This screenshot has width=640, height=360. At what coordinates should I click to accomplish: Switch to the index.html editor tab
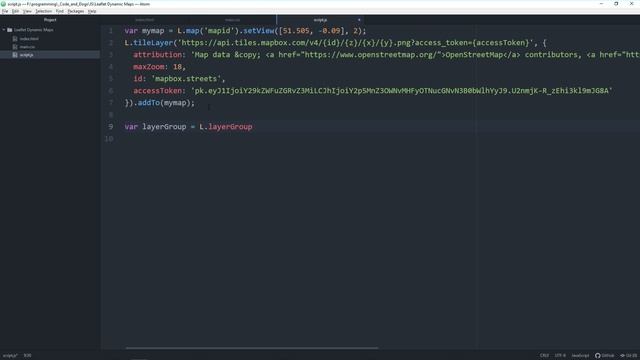tap(145, 20)
